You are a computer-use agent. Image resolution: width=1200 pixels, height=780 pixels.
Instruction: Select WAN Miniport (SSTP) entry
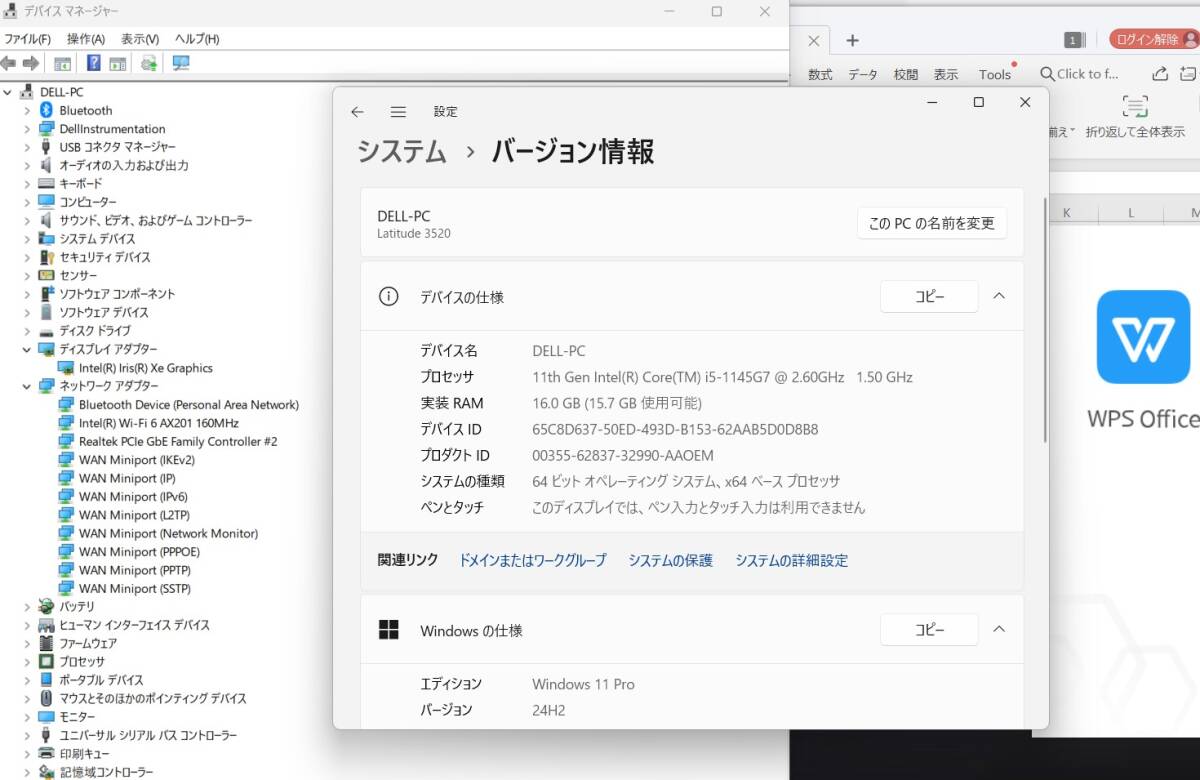tap(135, 588)
